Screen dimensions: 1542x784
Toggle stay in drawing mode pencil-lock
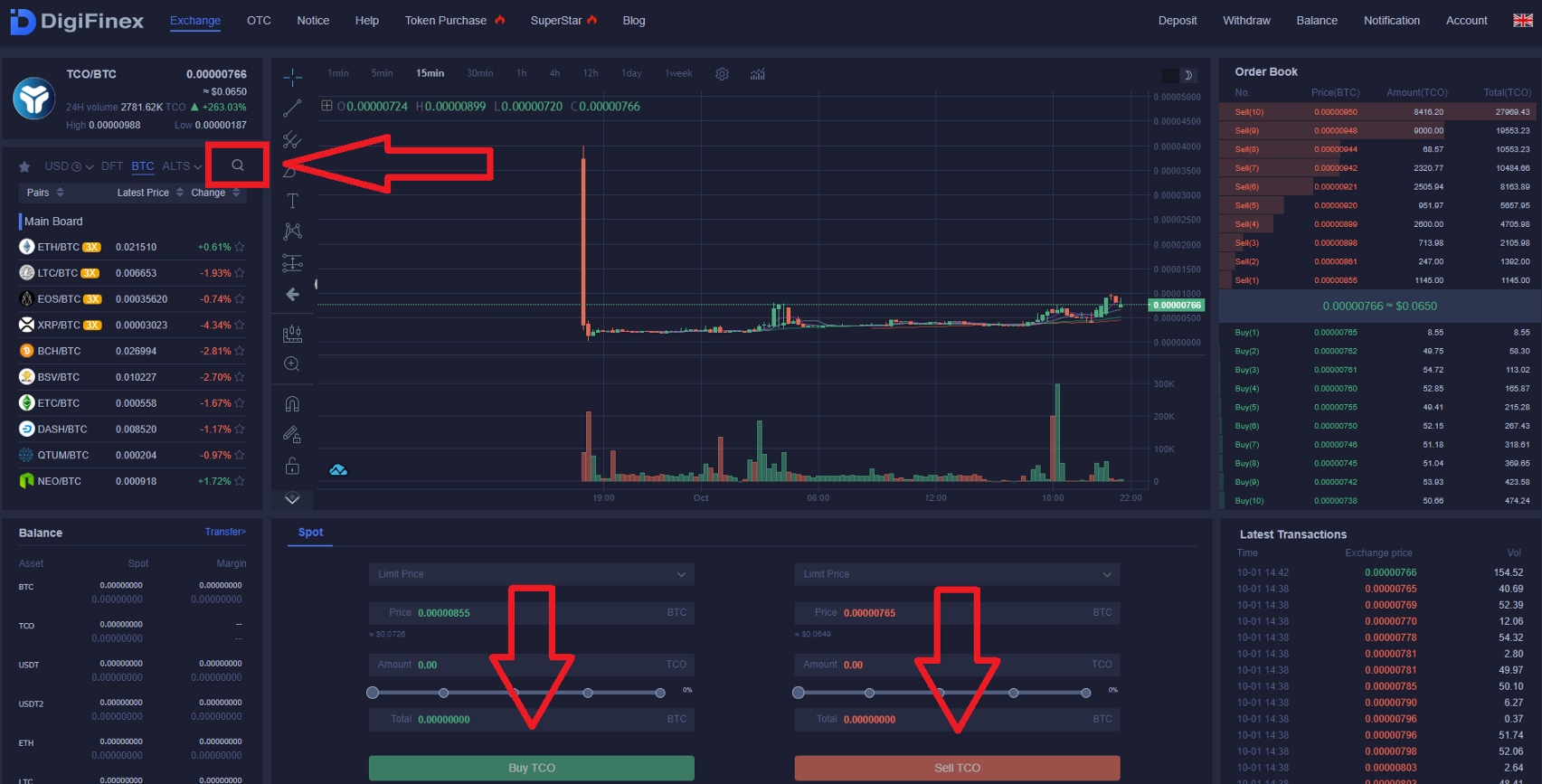[292, 435]
